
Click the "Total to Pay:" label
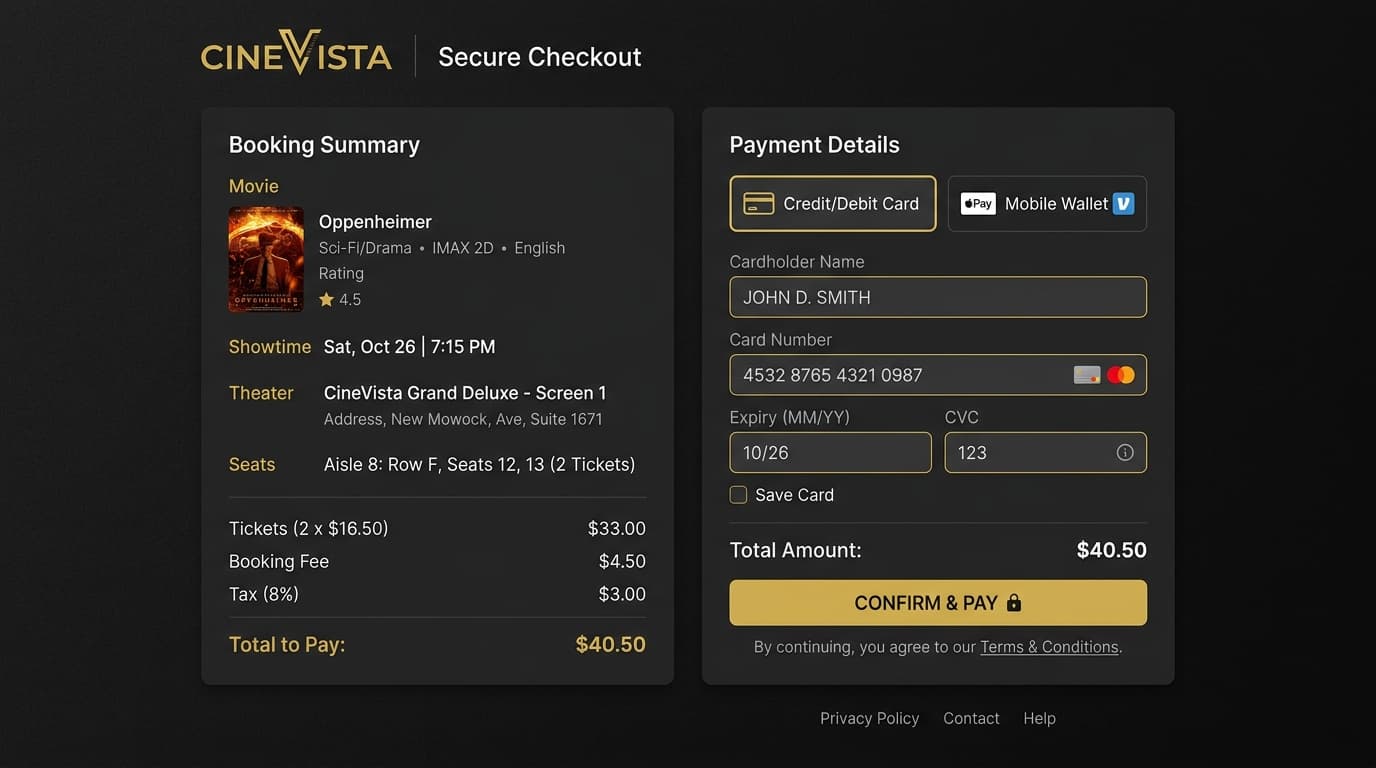[287, 644]
